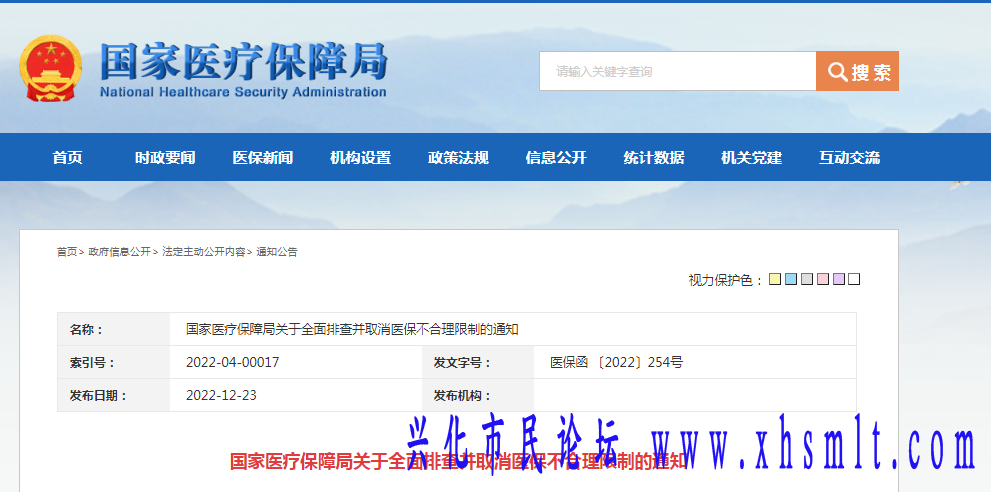
Task: Select the blue eye-protection color swatch
Action: [x=791, y=279]
